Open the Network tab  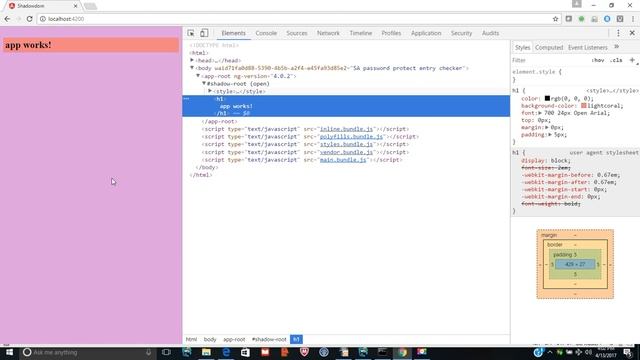pyautogui.click(x=328, y=33)
